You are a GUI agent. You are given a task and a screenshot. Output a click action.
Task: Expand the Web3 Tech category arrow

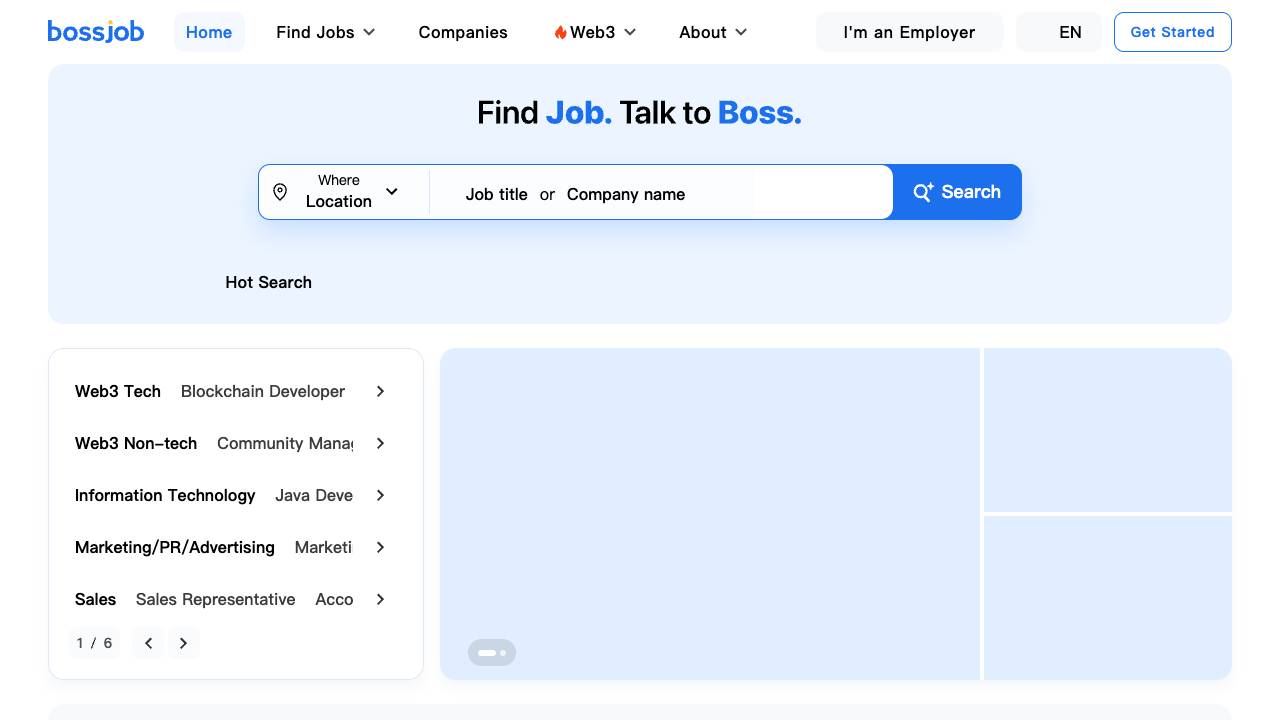pyautogui.click(x=380, y=391)
